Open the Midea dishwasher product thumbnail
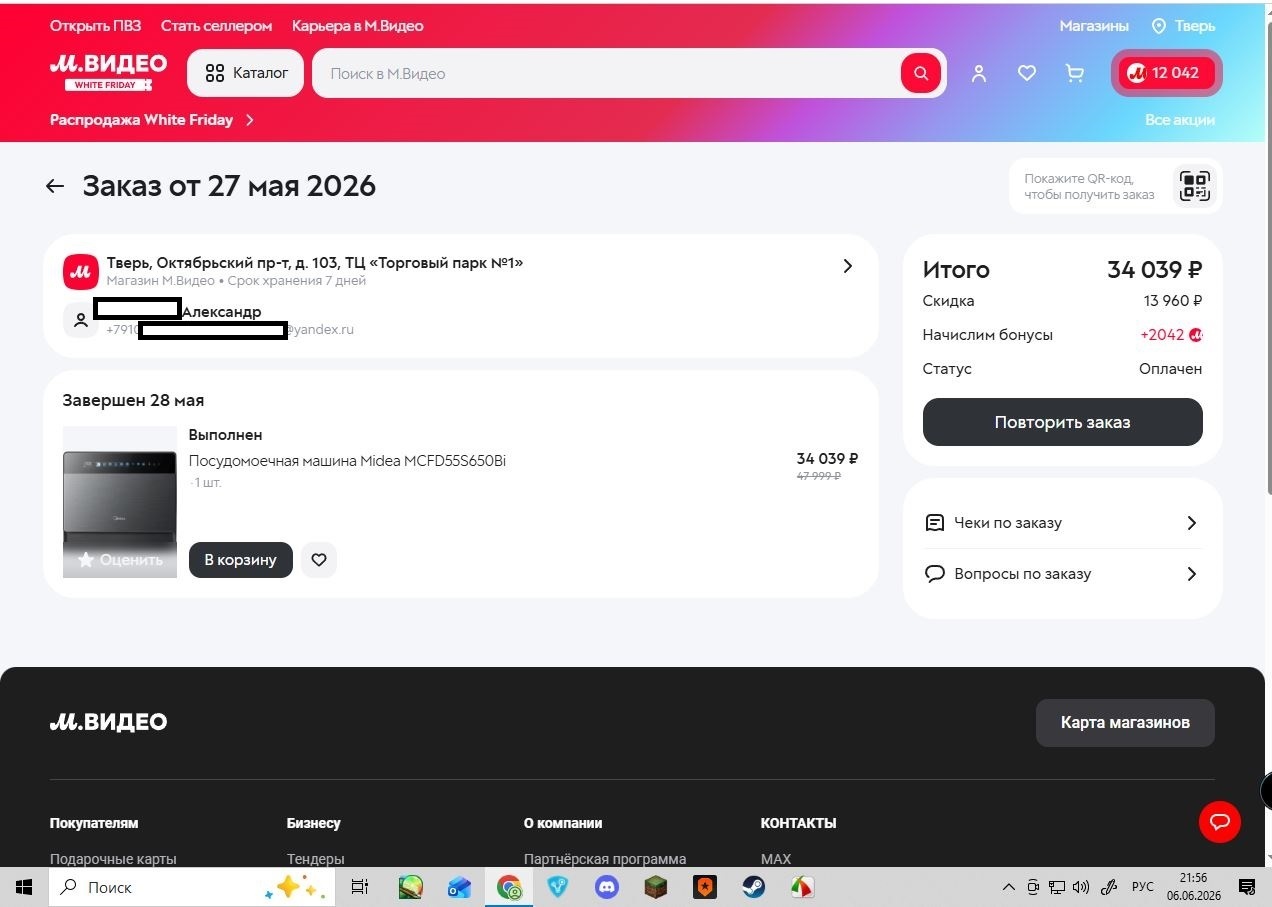Viewport: 1272px width, 907px height. [x=119, y=503]
